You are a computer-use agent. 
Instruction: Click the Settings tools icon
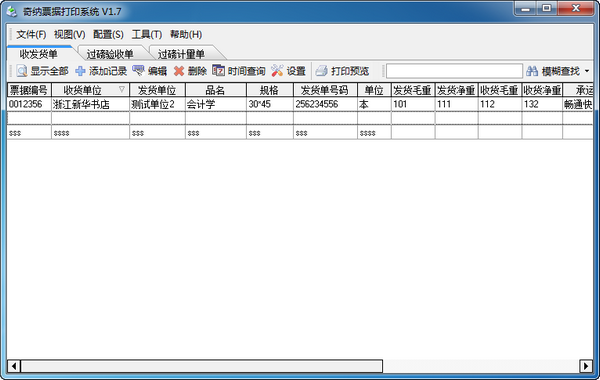click(277, 70)
